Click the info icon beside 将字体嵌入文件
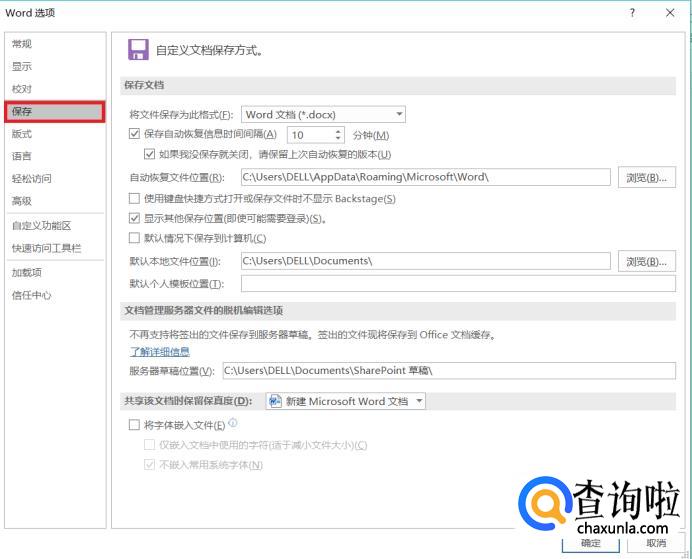Image resolution: width=692 pixels, height=559 pixels. tap(233, 423)
